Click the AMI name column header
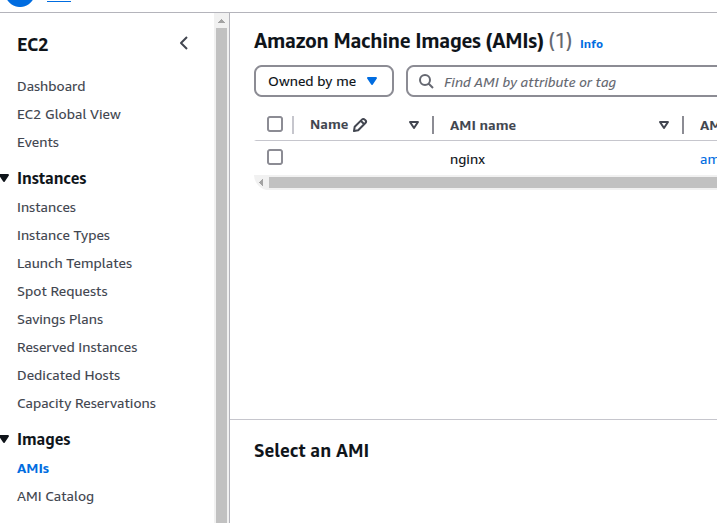 tap(483, 125)
